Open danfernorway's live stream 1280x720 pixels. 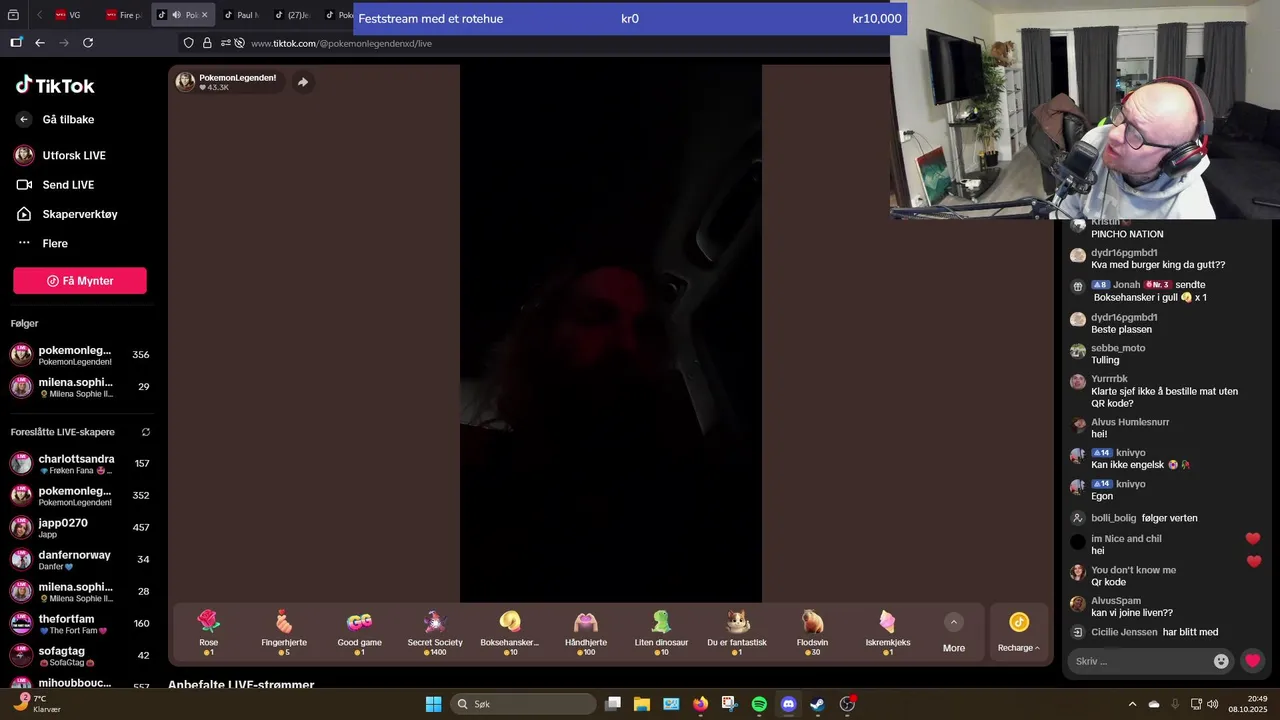coord(80,559)
